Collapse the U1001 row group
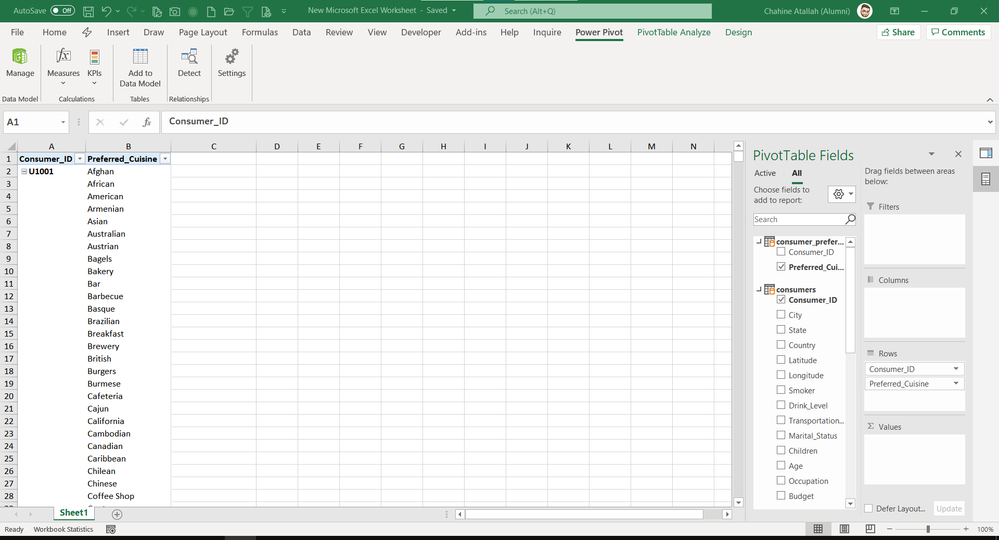Viewport: 999px width, 540px height. click(24, 171)
